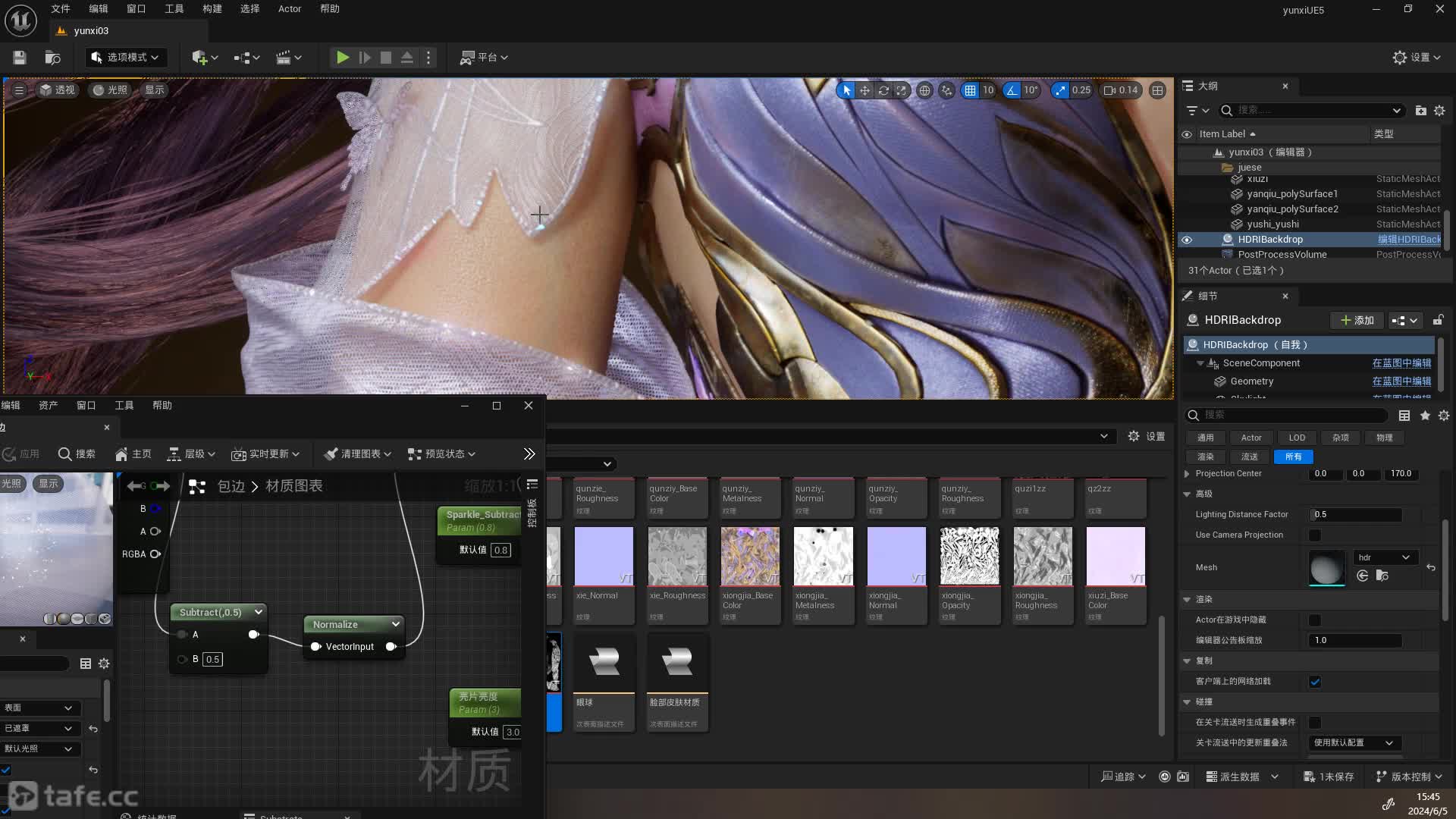Select the xiuzi_Base Color texture thumbnail
Screen dimensions: 1456x819
(x=1116, y=557)
